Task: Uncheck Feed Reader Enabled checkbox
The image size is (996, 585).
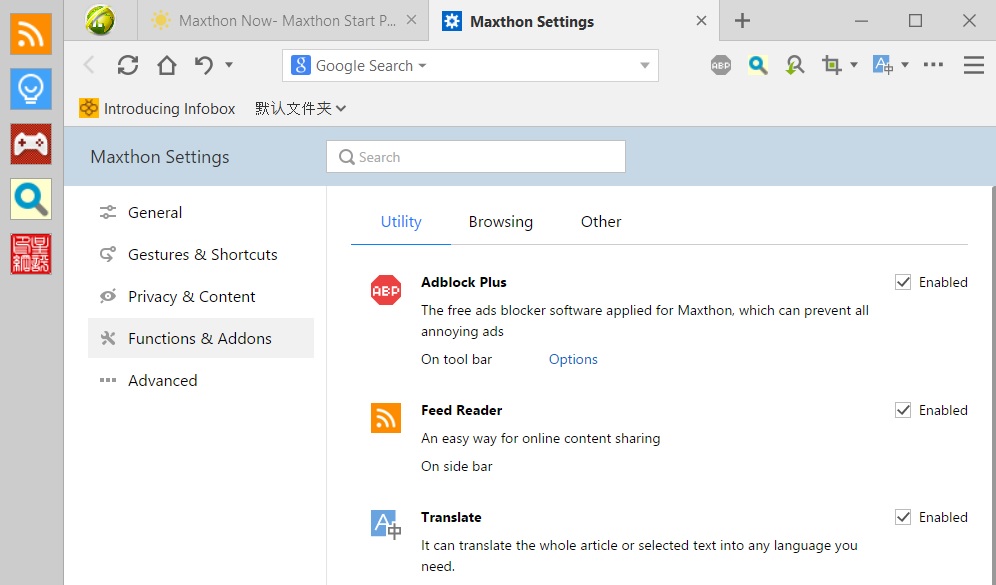Action: (x=903, y=410)
